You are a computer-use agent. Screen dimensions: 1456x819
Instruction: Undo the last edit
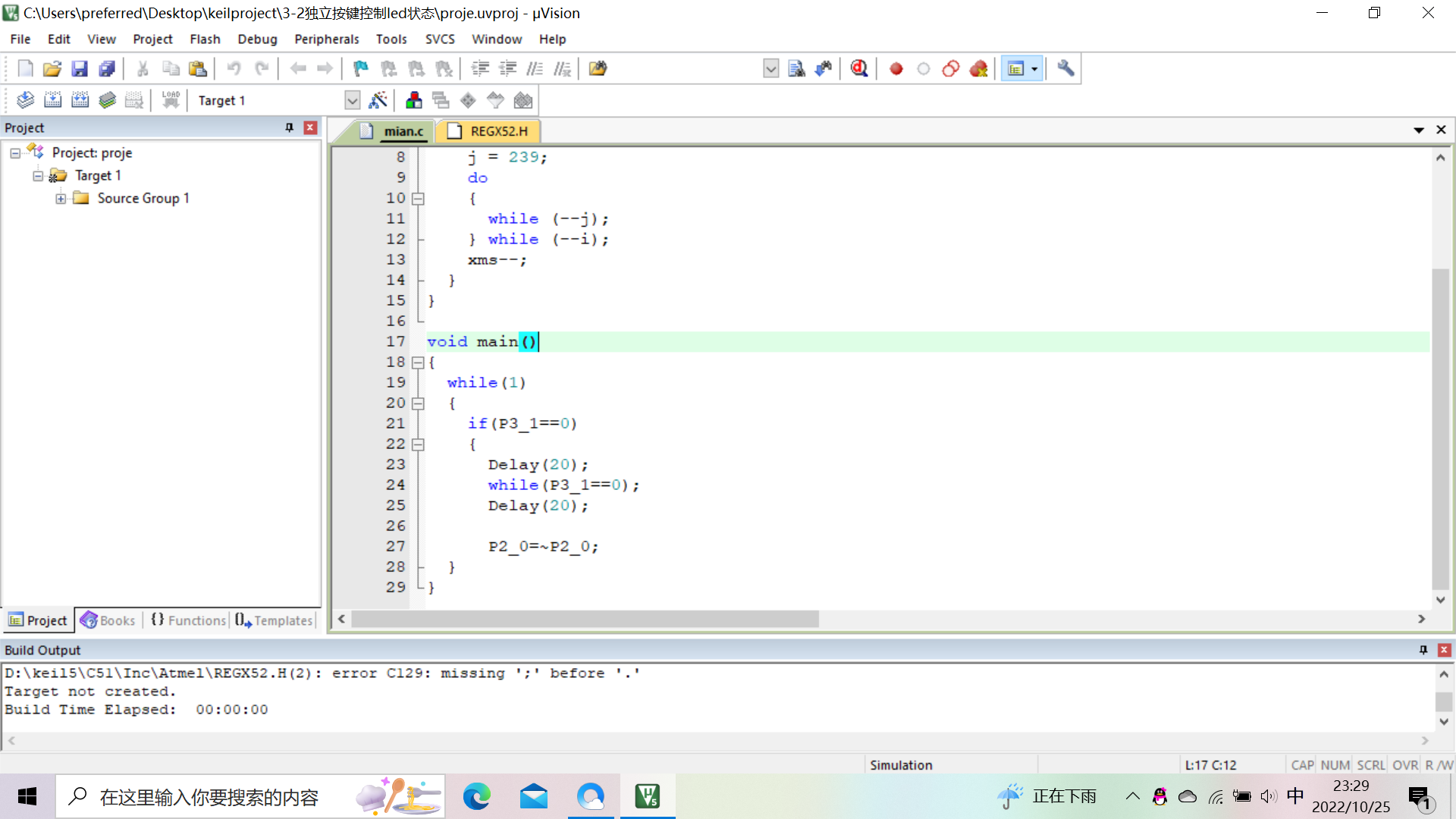click(x=234, y=69)
